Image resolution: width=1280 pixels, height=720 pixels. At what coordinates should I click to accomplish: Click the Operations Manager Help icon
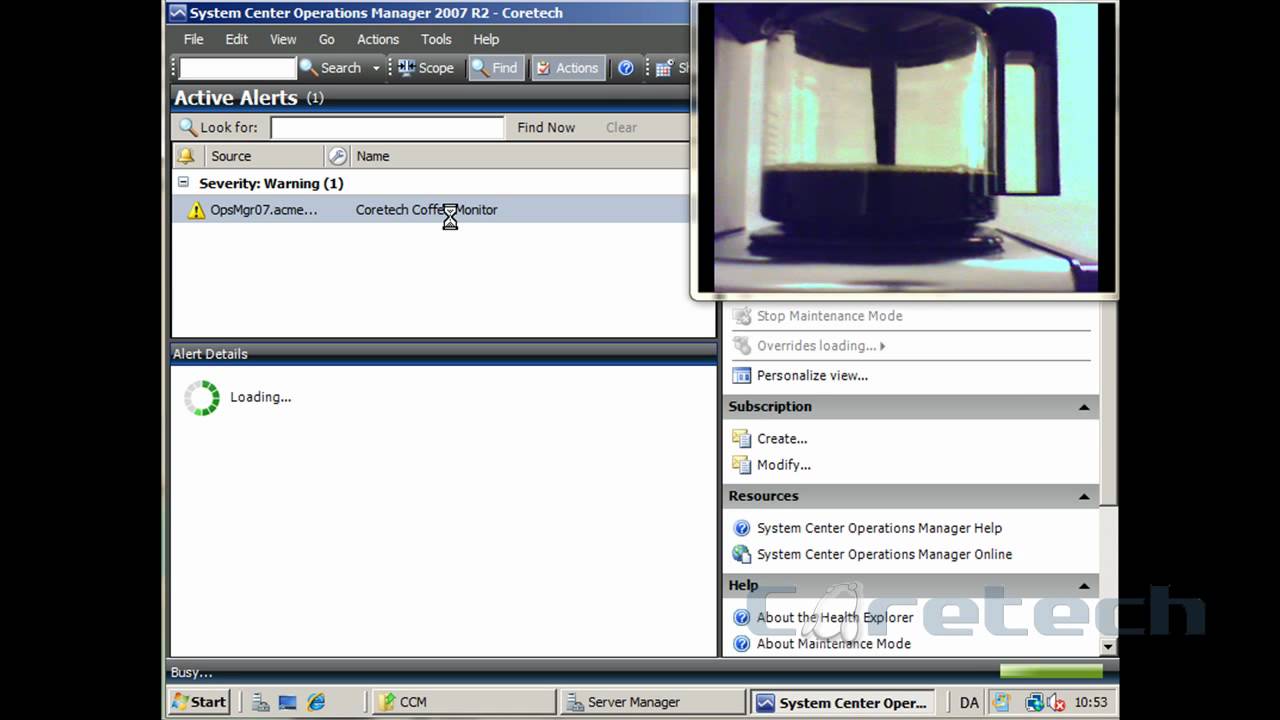[741, 528]
